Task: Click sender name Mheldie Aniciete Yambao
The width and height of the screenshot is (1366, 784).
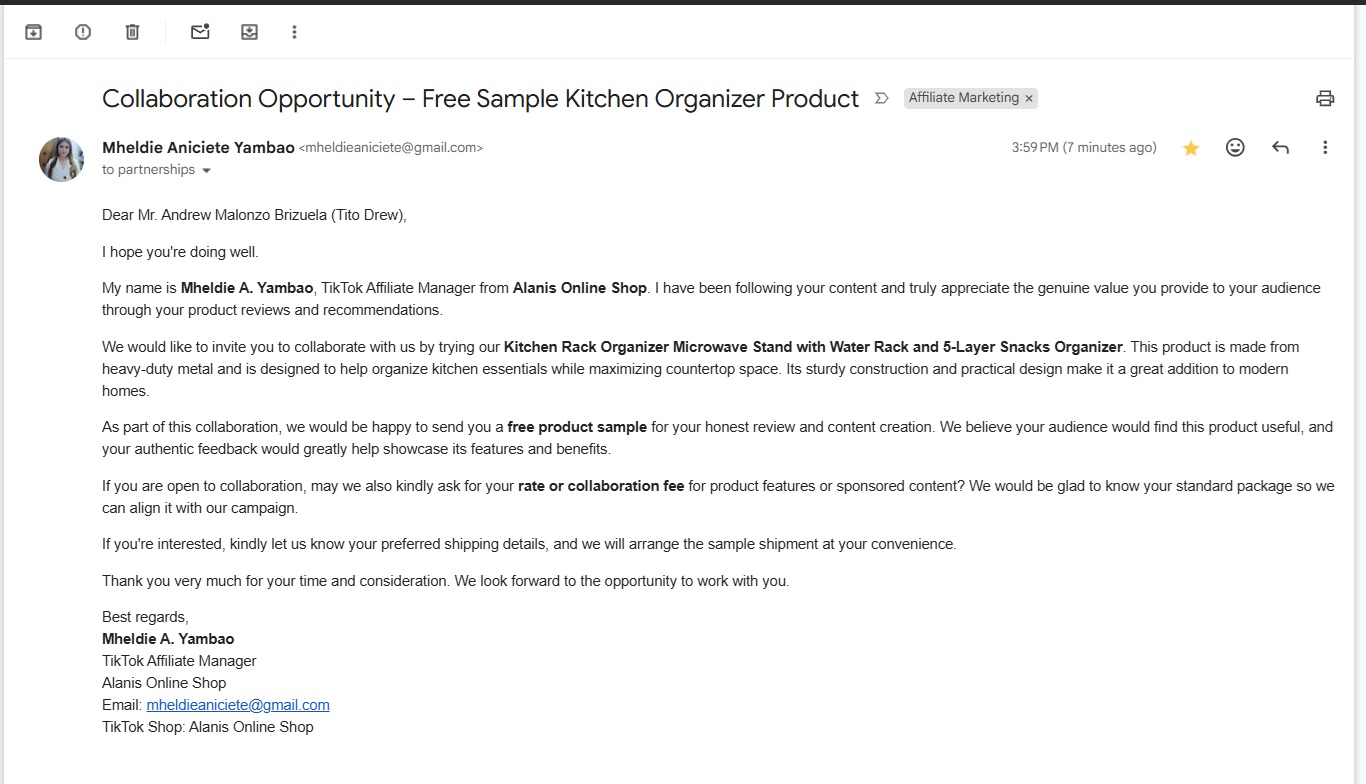Action: [198, 147]
